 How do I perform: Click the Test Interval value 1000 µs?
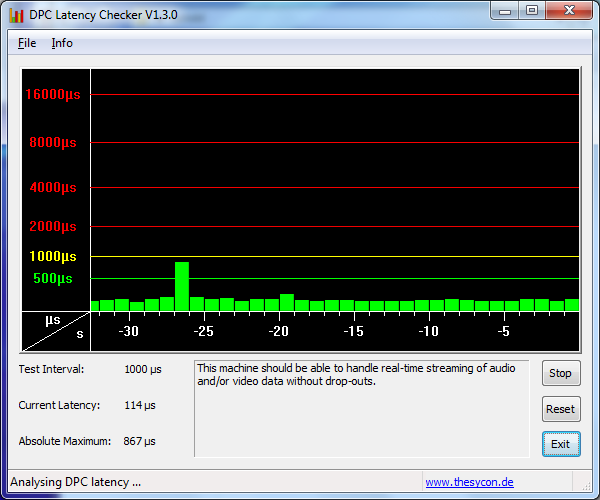pyautogui.click(x=143, y=370)
